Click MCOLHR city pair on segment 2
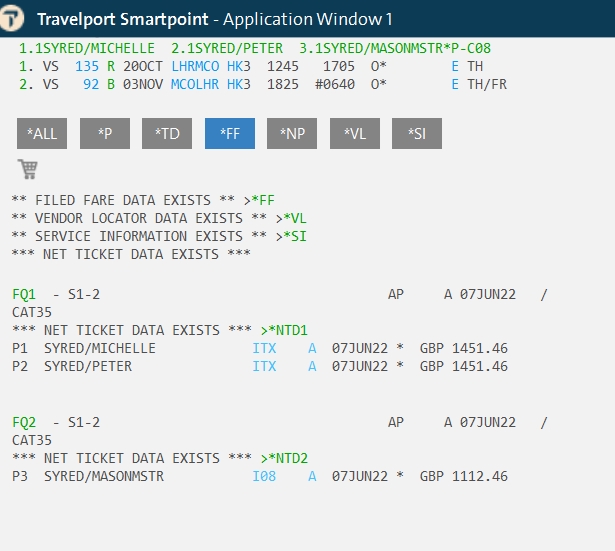Image resolution: width=615 pixels, height=551 pixels. 195,84
